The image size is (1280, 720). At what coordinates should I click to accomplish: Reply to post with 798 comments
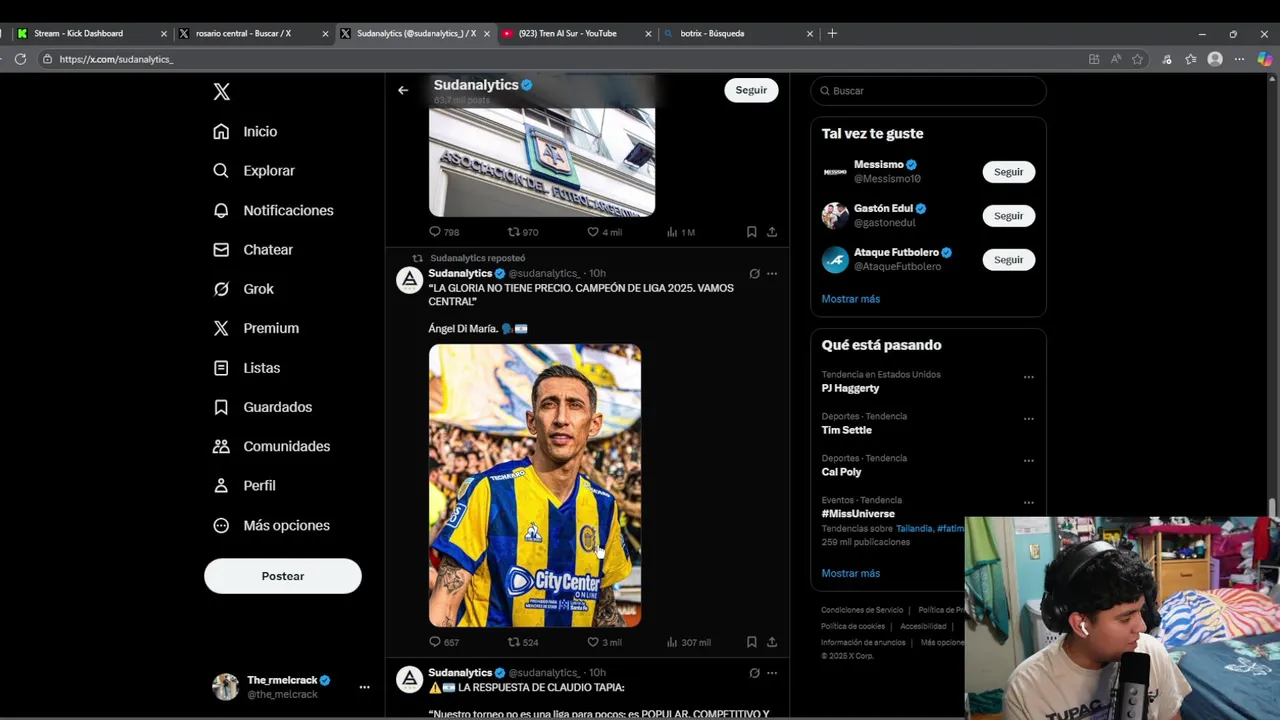click(x=444, y=232)
